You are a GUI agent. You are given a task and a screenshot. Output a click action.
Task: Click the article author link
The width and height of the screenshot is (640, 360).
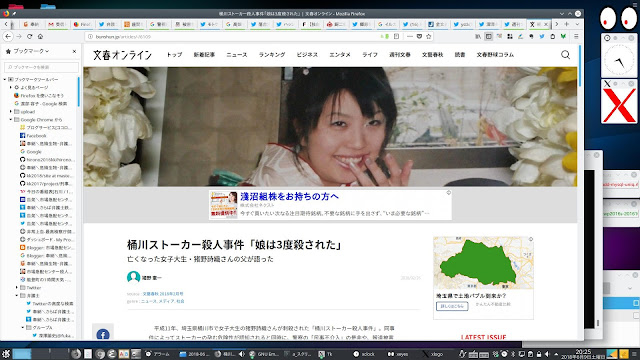click(151, 278)
